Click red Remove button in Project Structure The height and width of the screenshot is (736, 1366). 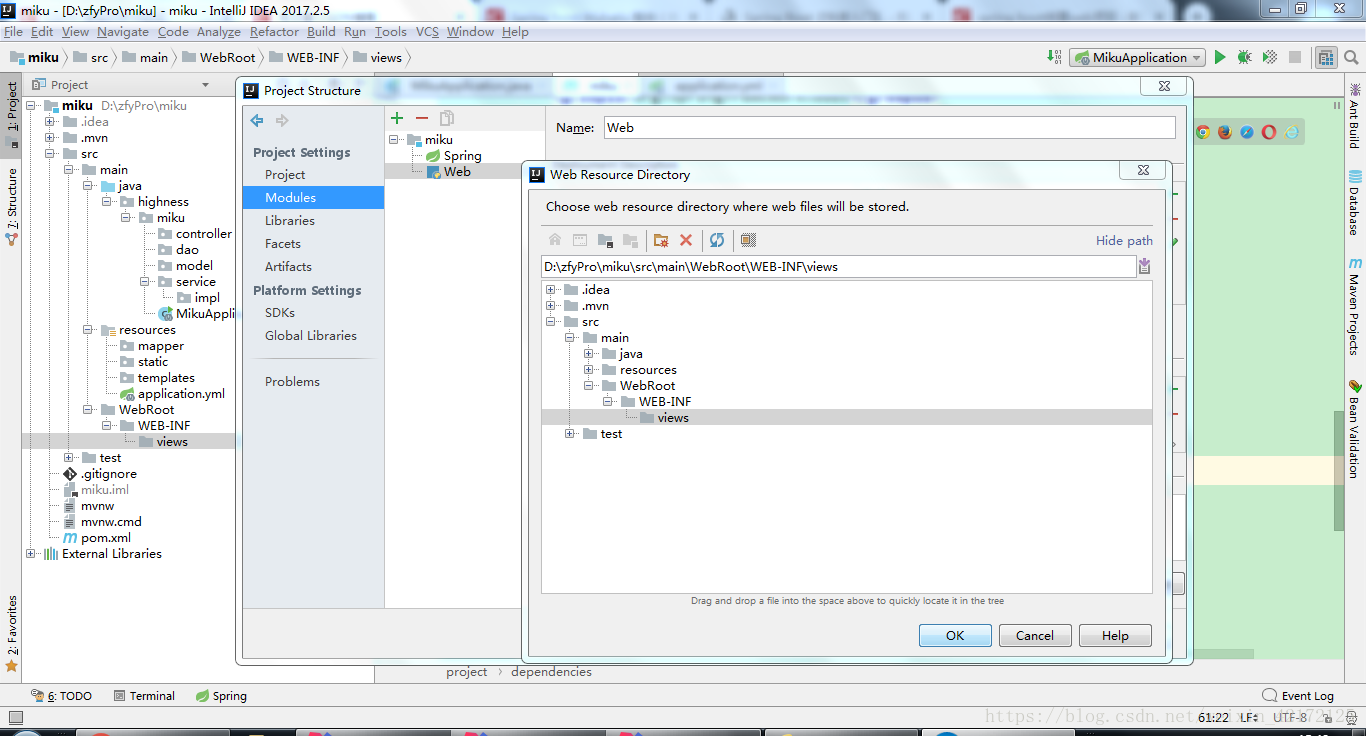(422, 118)
